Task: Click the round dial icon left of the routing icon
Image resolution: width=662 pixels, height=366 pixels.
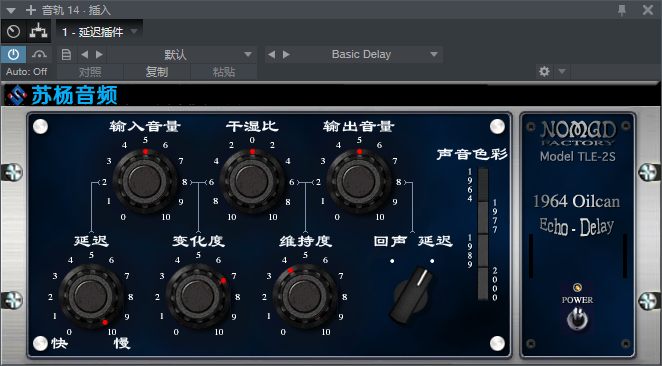Action: (14, 32)
